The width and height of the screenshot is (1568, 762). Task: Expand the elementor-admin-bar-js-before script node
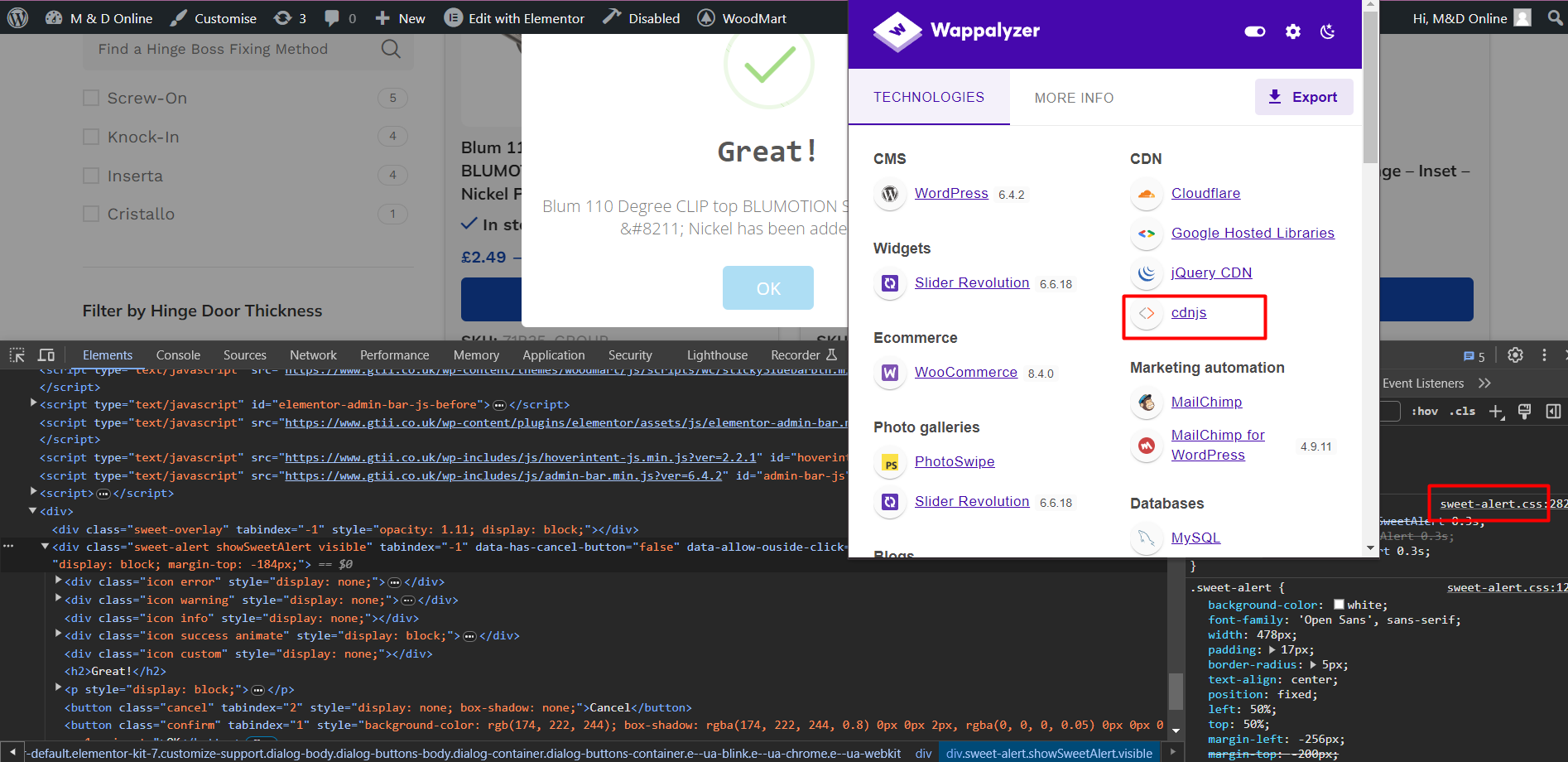(x=34, y=403)
